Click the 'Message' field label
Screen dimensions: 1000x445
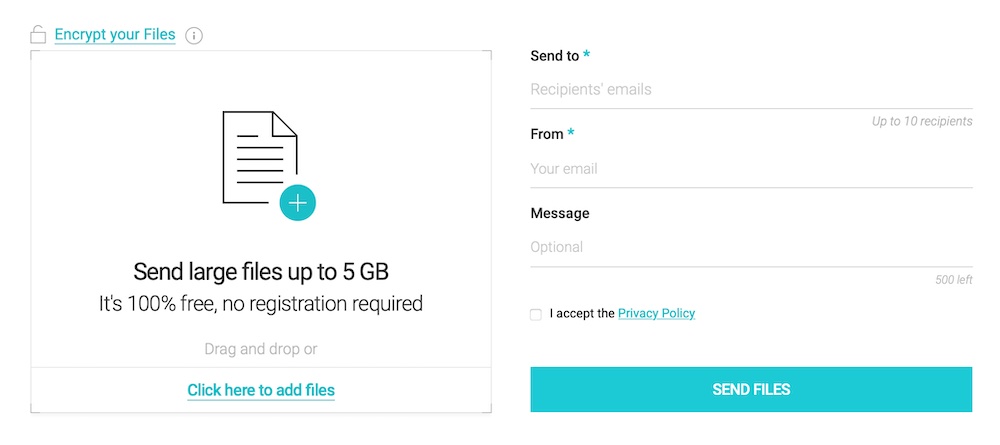coord(560,213)
